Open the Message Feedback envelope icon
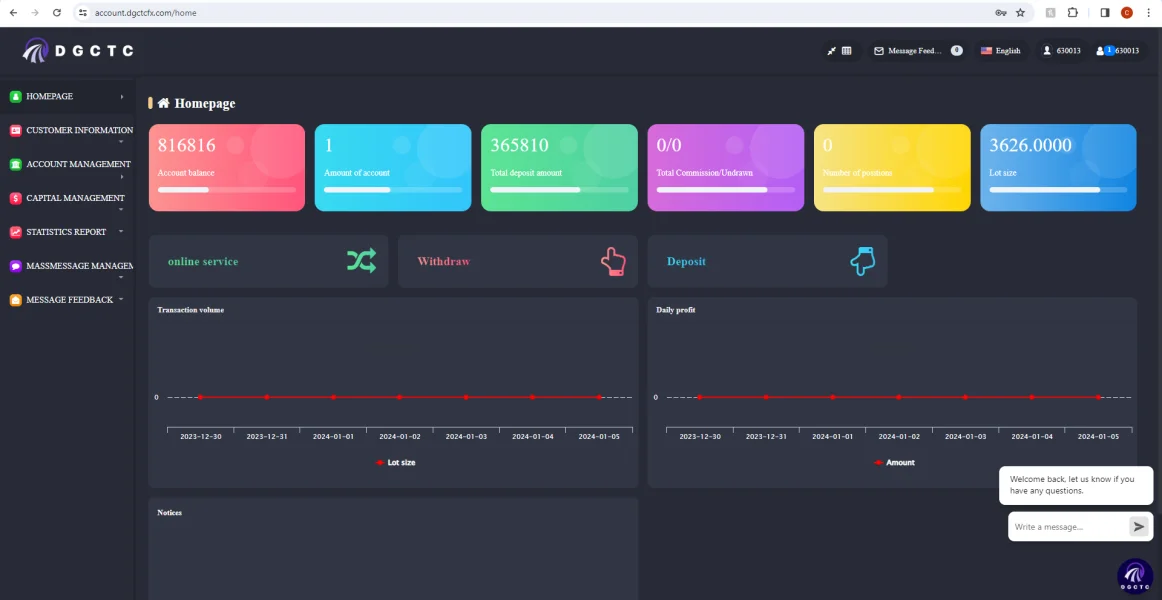This screenshot has height=600, width=1162. [879, 51]
